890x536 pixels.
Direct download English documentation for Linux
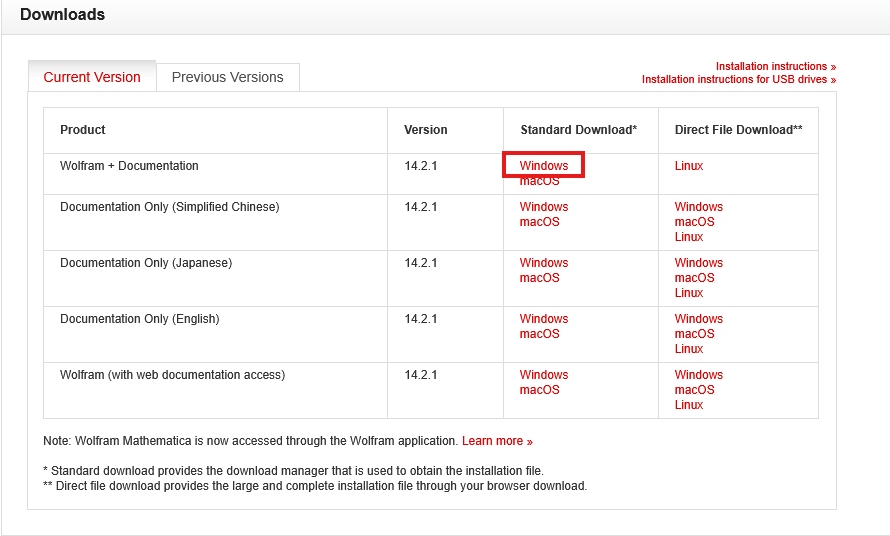(x=689, y=349)
